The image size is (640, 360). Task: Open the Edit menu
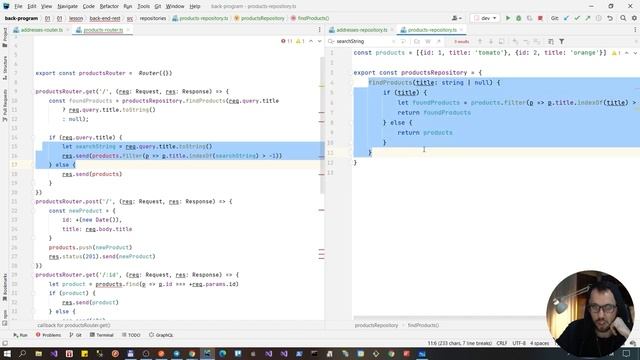pos(32,7)
